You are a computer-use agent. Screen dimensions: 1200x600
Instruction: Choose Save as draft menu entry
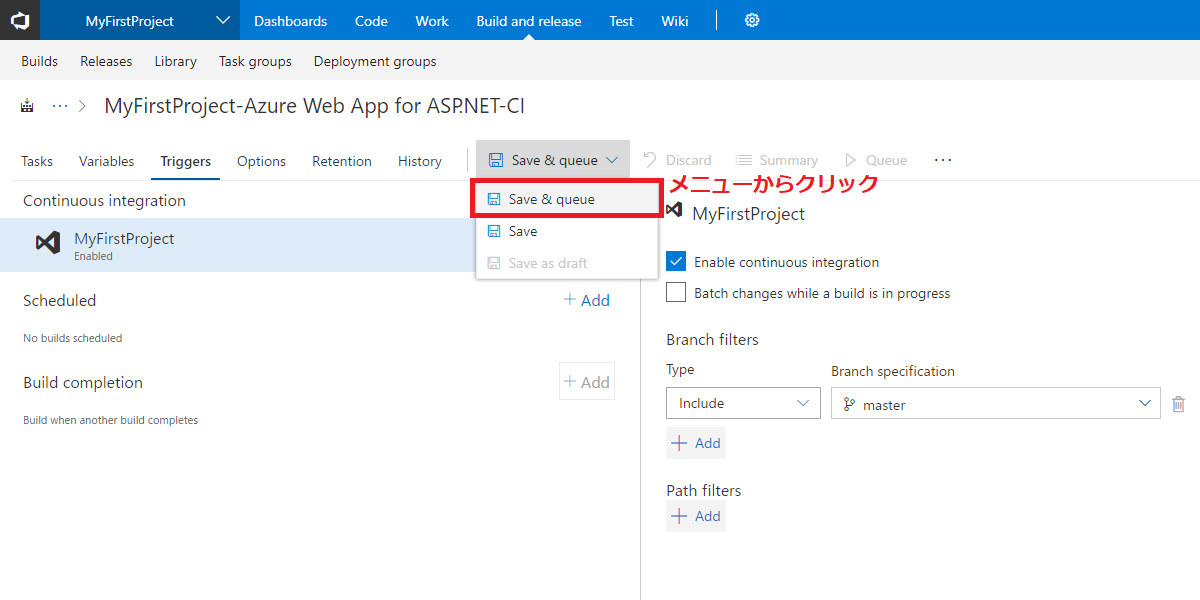[567, 263]
